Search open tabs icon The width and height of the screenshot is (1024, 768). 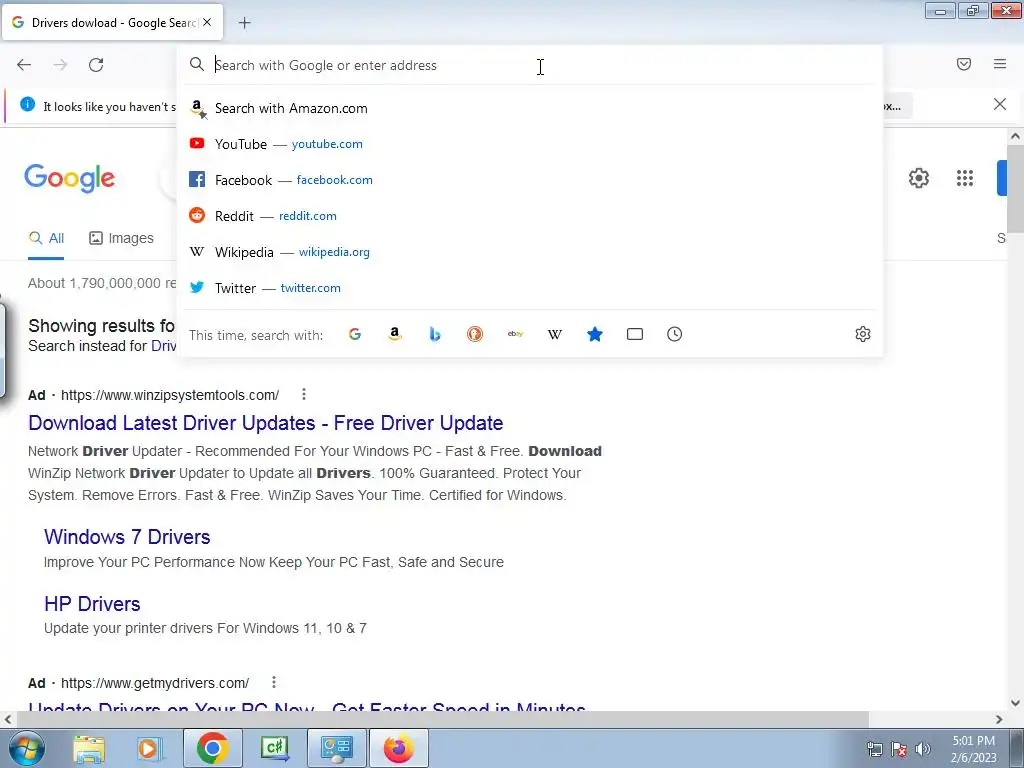pyautogui.click(x=635, y=334)
